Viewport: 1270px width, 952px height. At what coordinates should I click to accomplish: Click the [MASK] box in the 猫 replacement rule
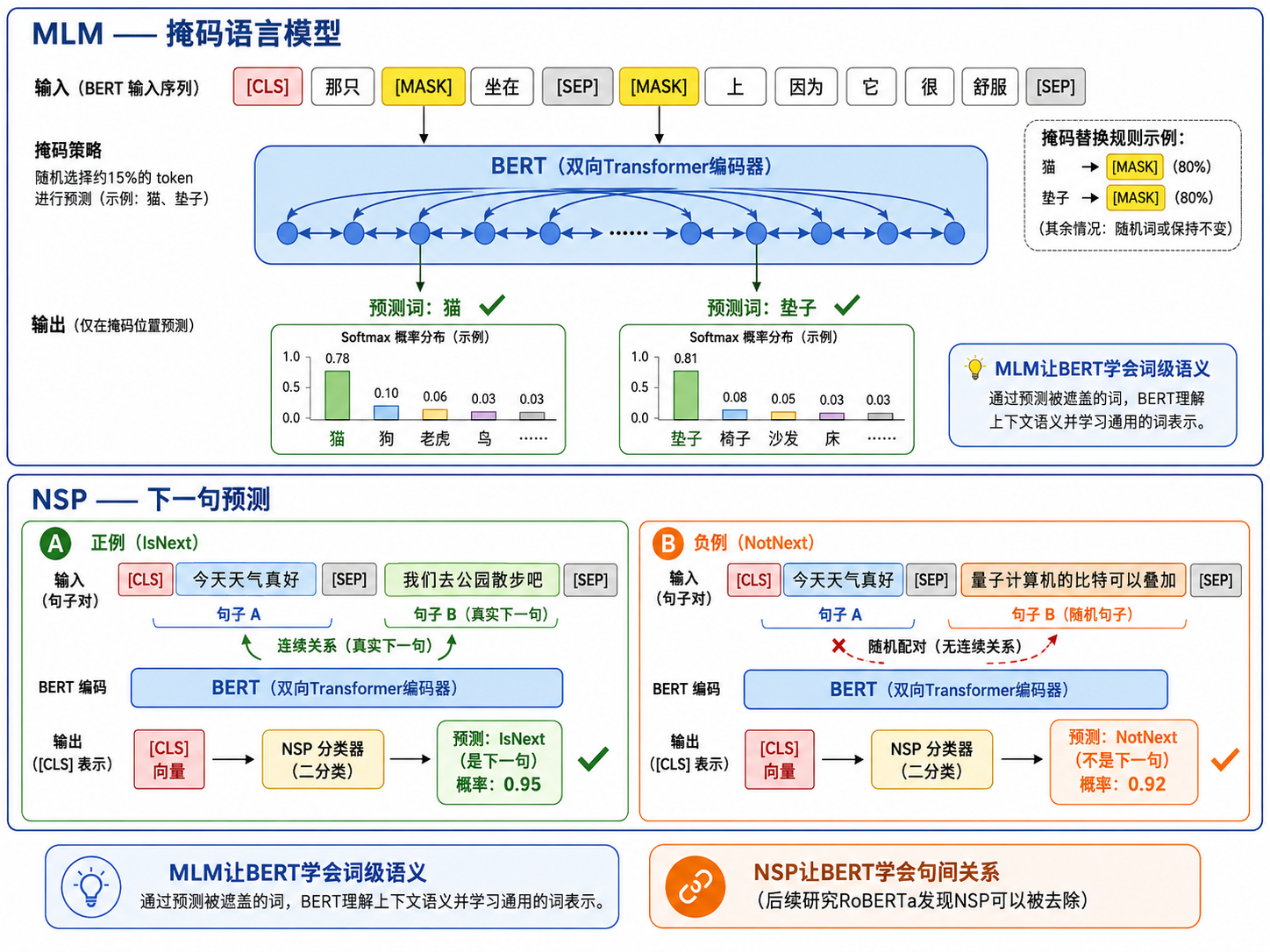1135,167
